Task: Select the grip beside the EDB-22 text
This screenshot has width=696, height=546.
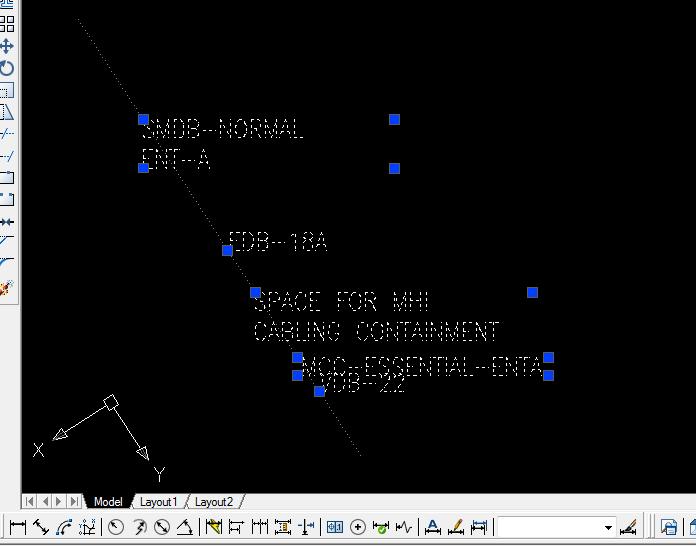Action: (x=320, y=391)
